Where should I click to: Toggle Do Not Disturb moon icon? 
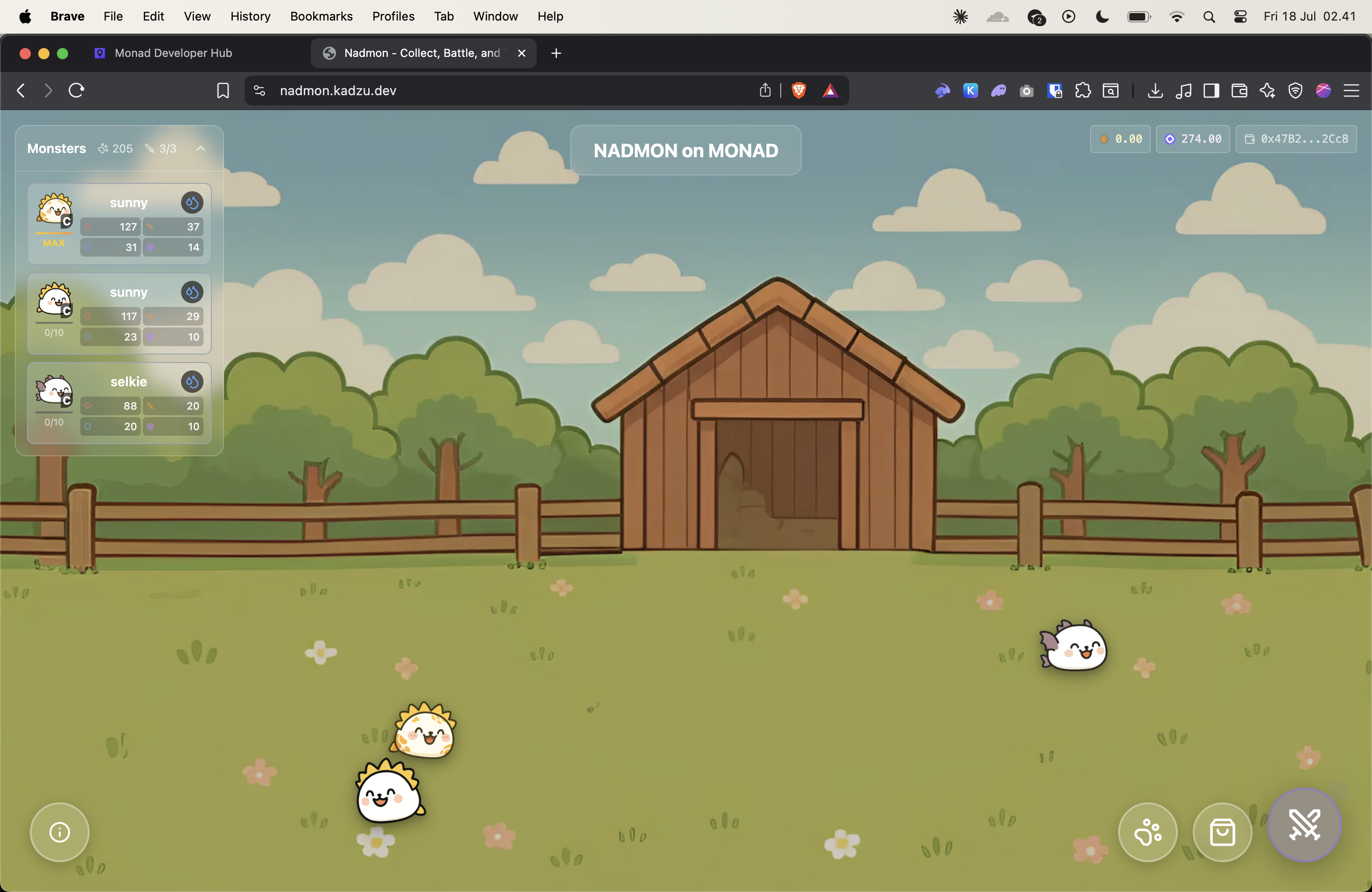[x=1102, y=16]
